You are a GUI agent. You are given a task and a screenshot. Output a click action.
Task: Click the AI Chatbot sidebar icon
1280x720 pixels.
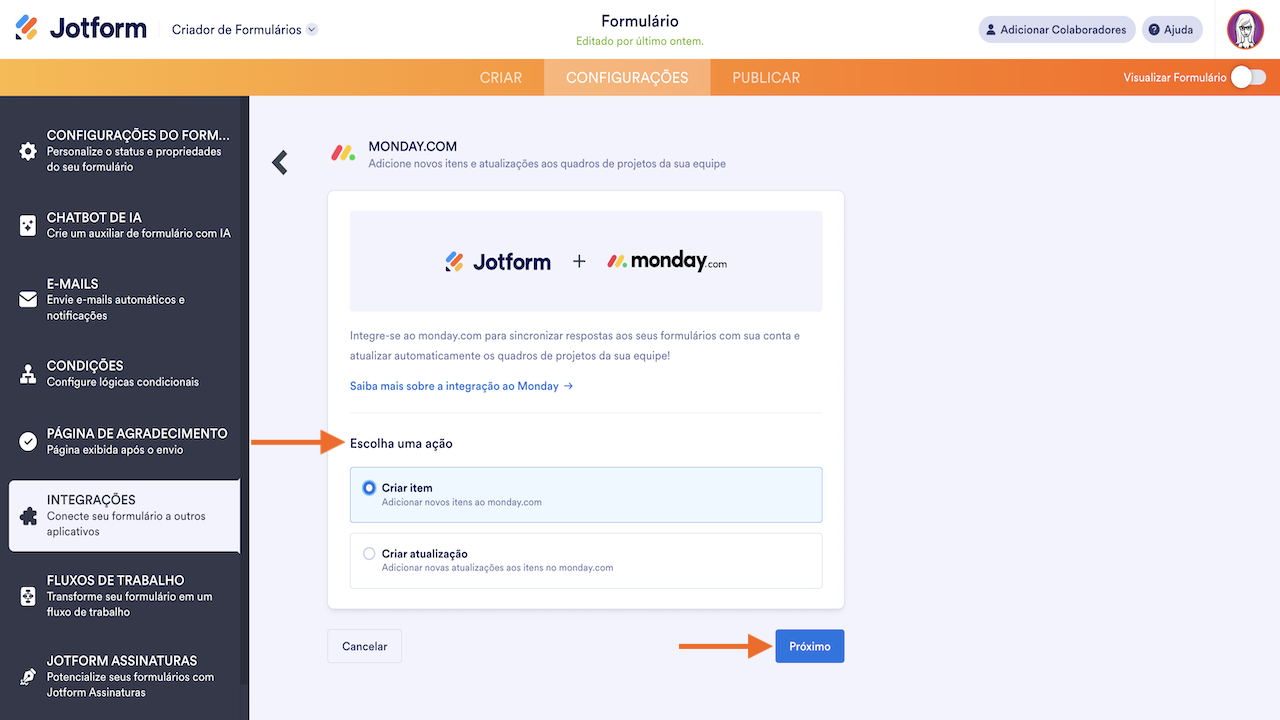coord(28,226)
